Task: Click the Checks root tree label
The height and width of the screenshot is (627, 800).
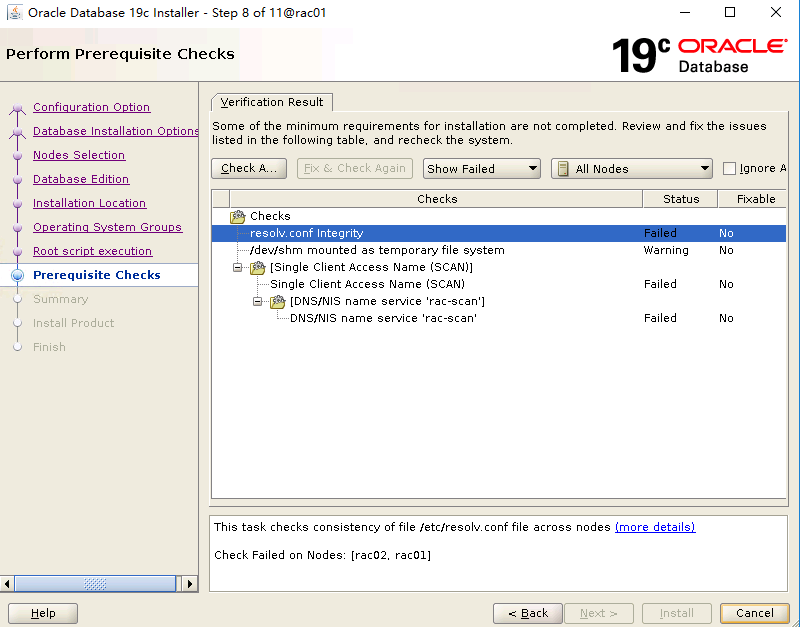Action: (270, 216)
